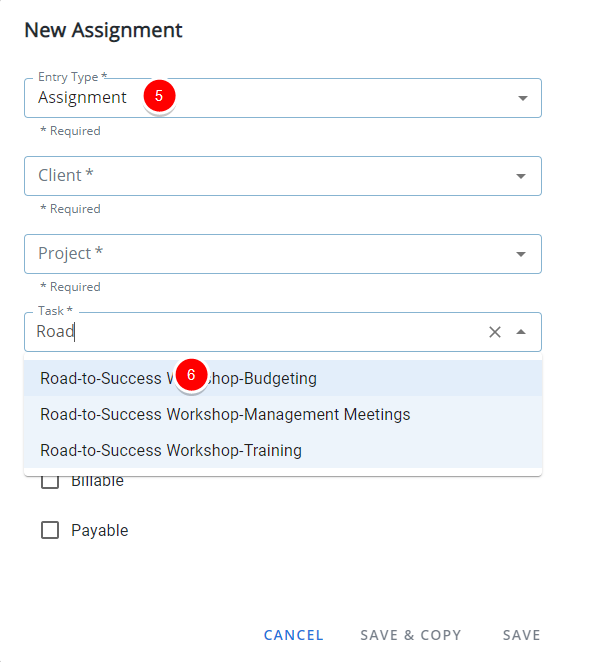Click the Project field placeholder text
The height and width of the screenshot is (662, 596).
(x=70, y=253)
